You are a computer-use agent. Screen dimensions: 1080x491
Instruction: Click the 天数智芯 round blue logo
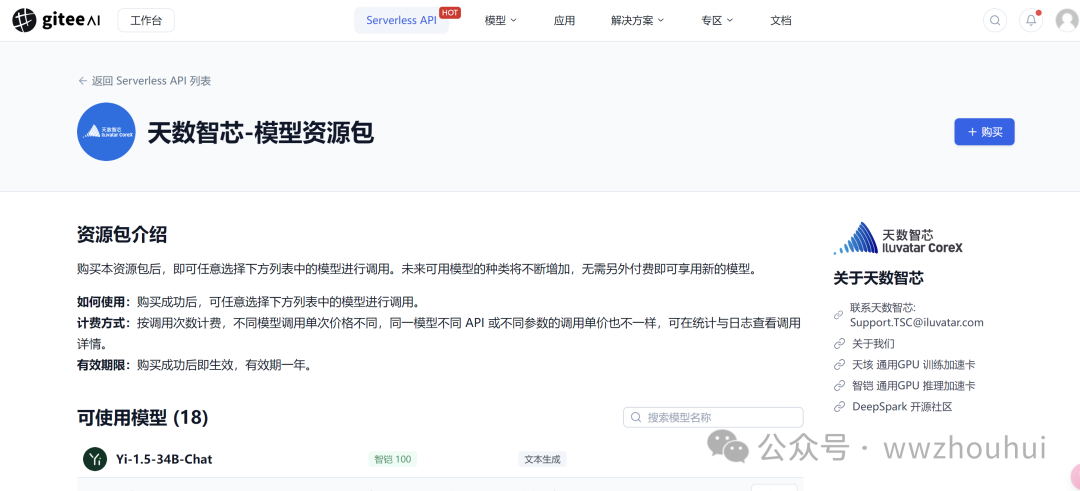click(x=106, y=132)
